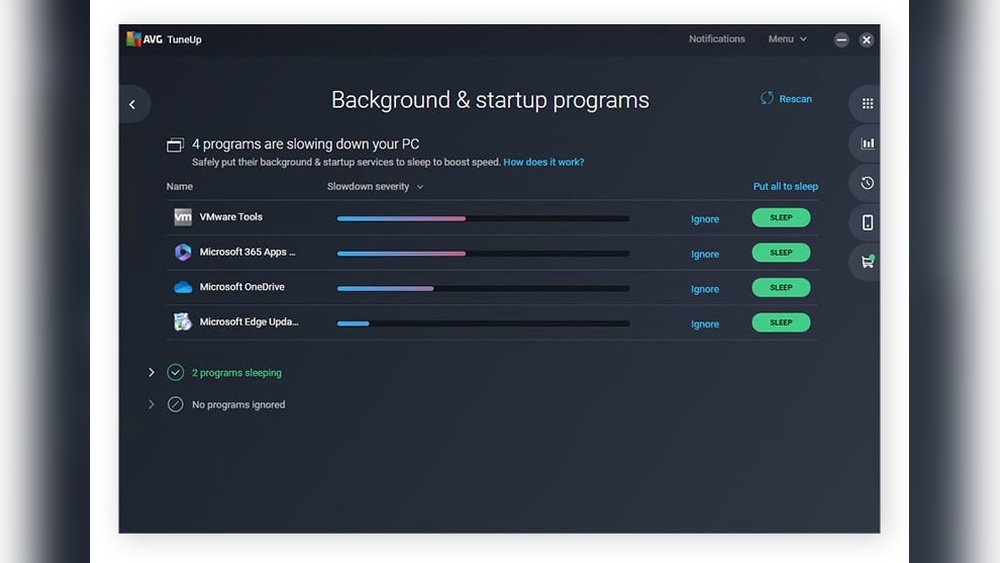Open the apps grid sidebar icon
The image size is (1000, 563).
coord(867,103)
